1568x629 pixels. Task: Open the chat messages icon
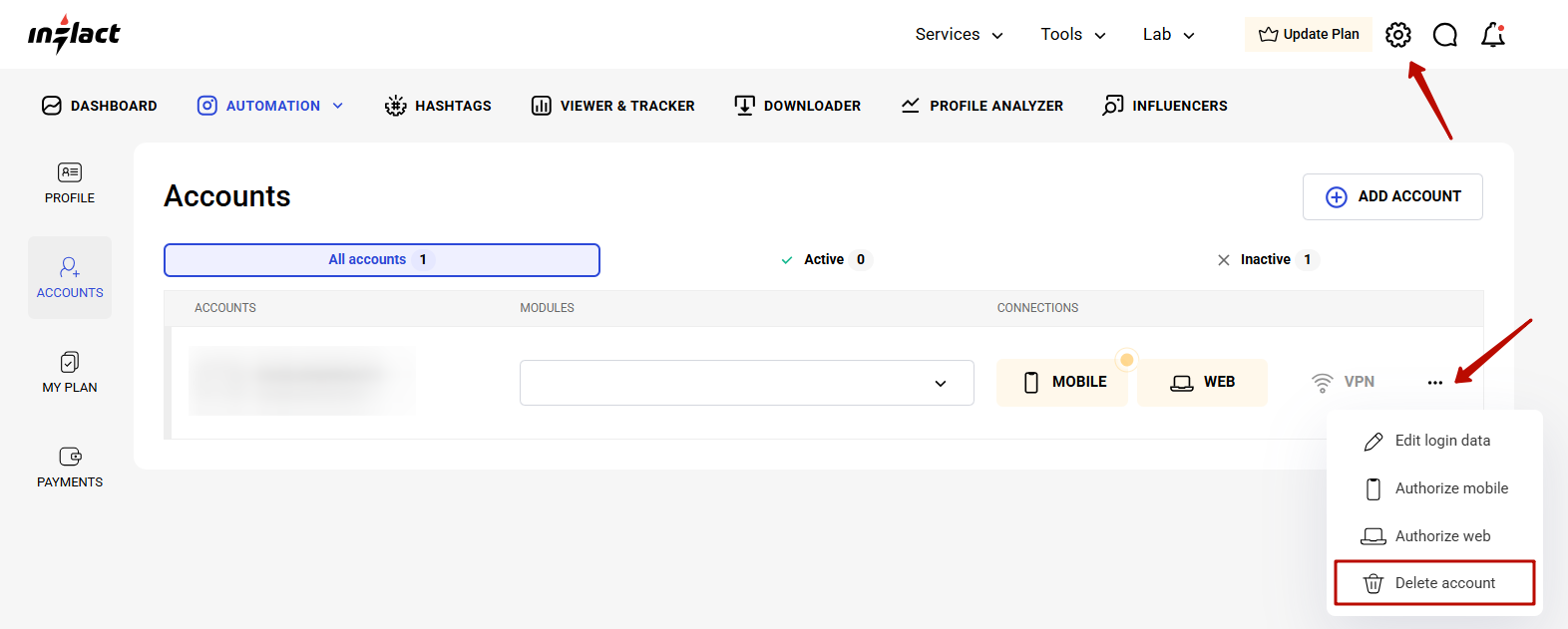click(x=1444, y=35)
